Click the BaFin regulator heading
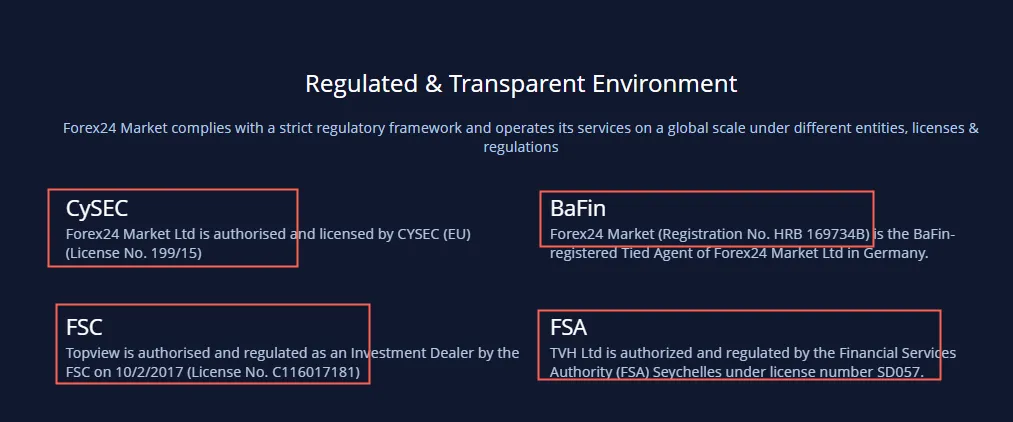The height and width of the screenshot is (422, 1013). [578, 208]
